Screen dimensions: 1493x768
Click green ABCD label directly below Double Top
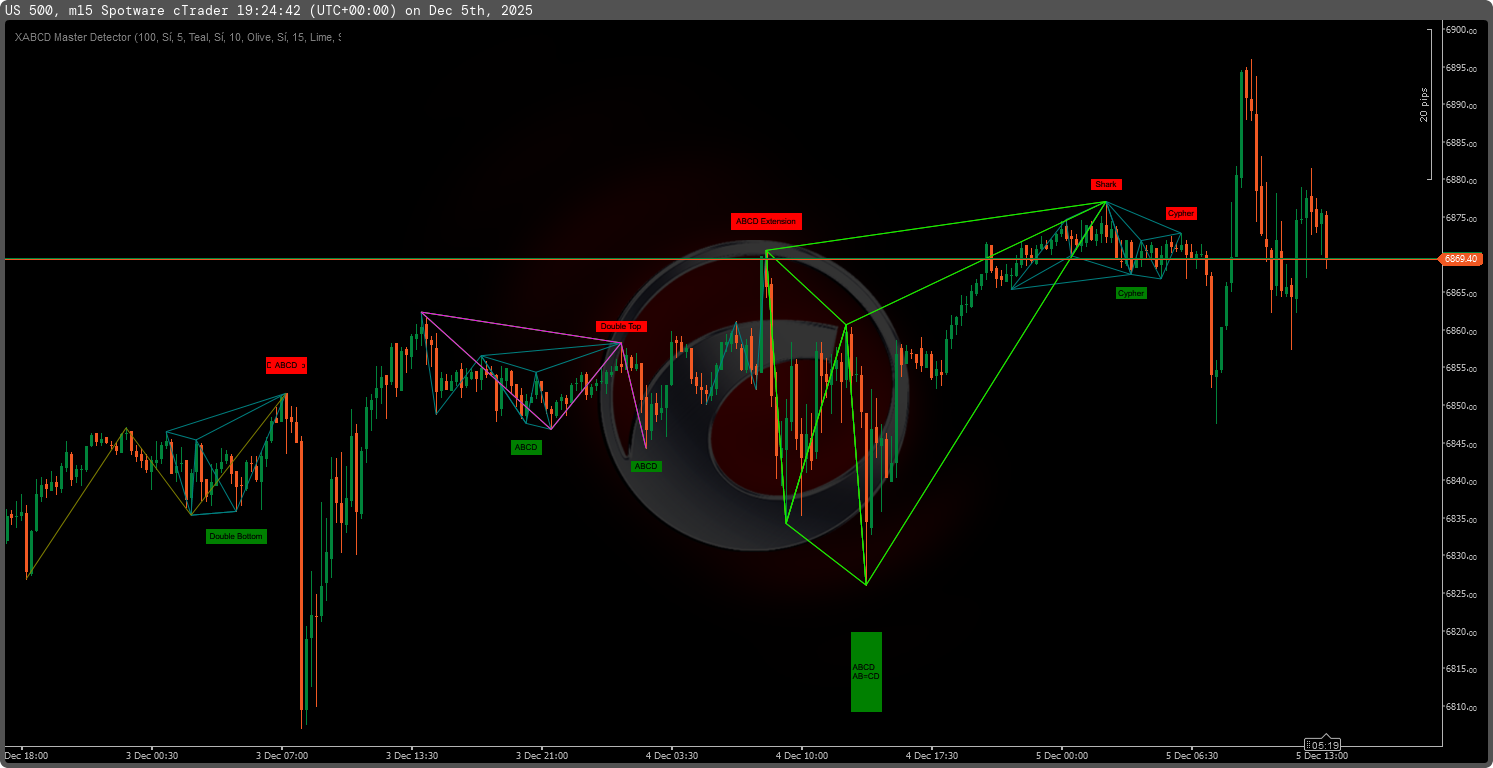coord(646,466)
